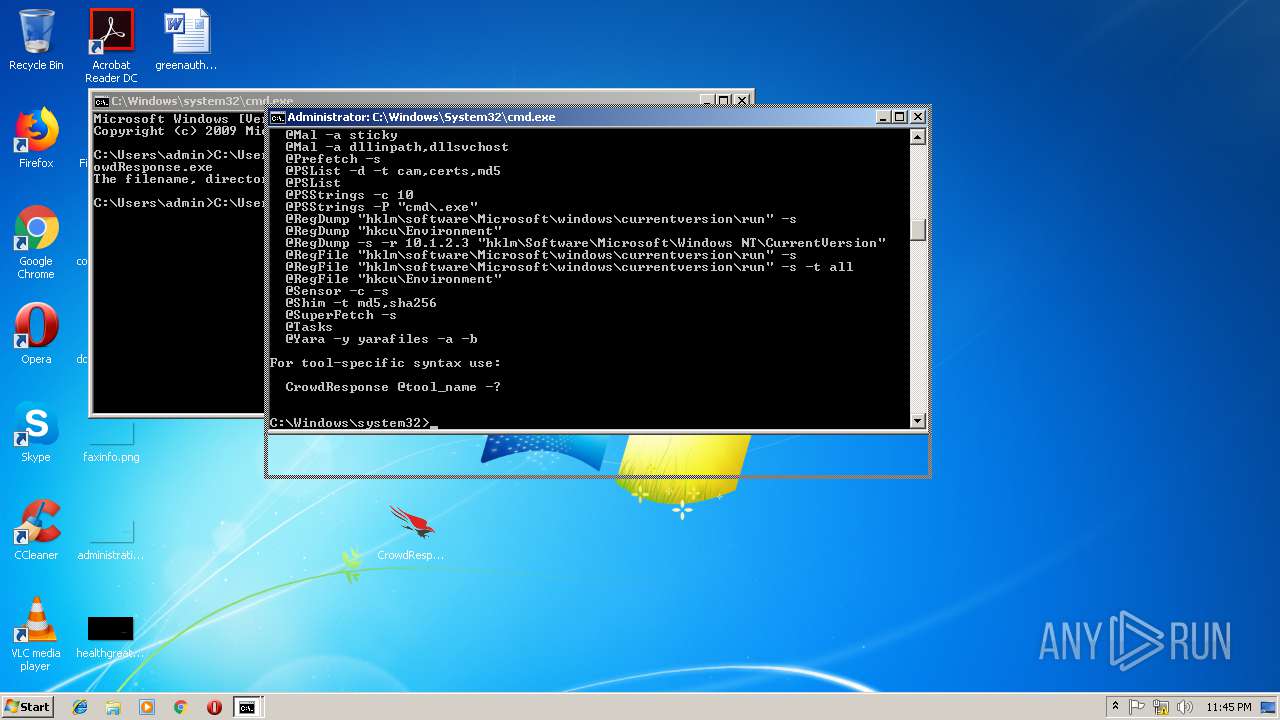Screen dimensions: 1280x720
Task: Click the Administrator cmd scrollbar down arrow
Action: coord(918,421)
